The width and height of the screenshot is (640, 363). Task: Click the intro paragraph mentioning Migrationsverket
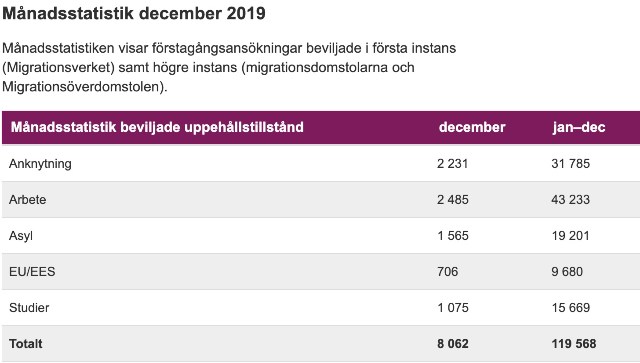[229, 67]
